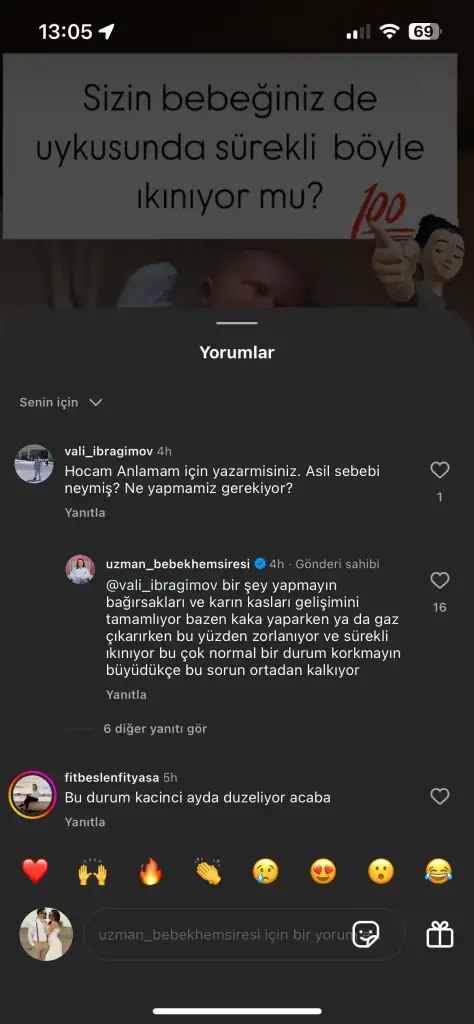Tap the clapping hands emoji reaction

[208, 871]
